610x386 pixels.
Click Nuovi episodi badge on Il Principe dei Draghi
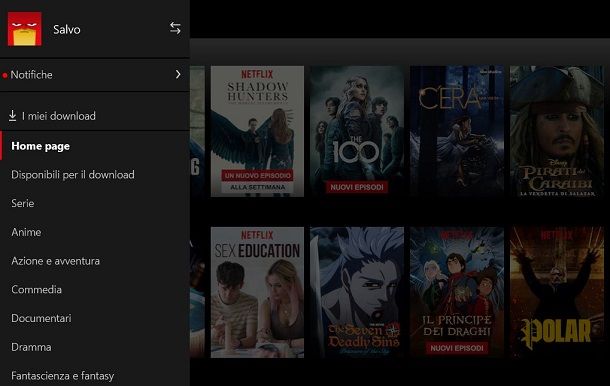[x=457, y=348]
